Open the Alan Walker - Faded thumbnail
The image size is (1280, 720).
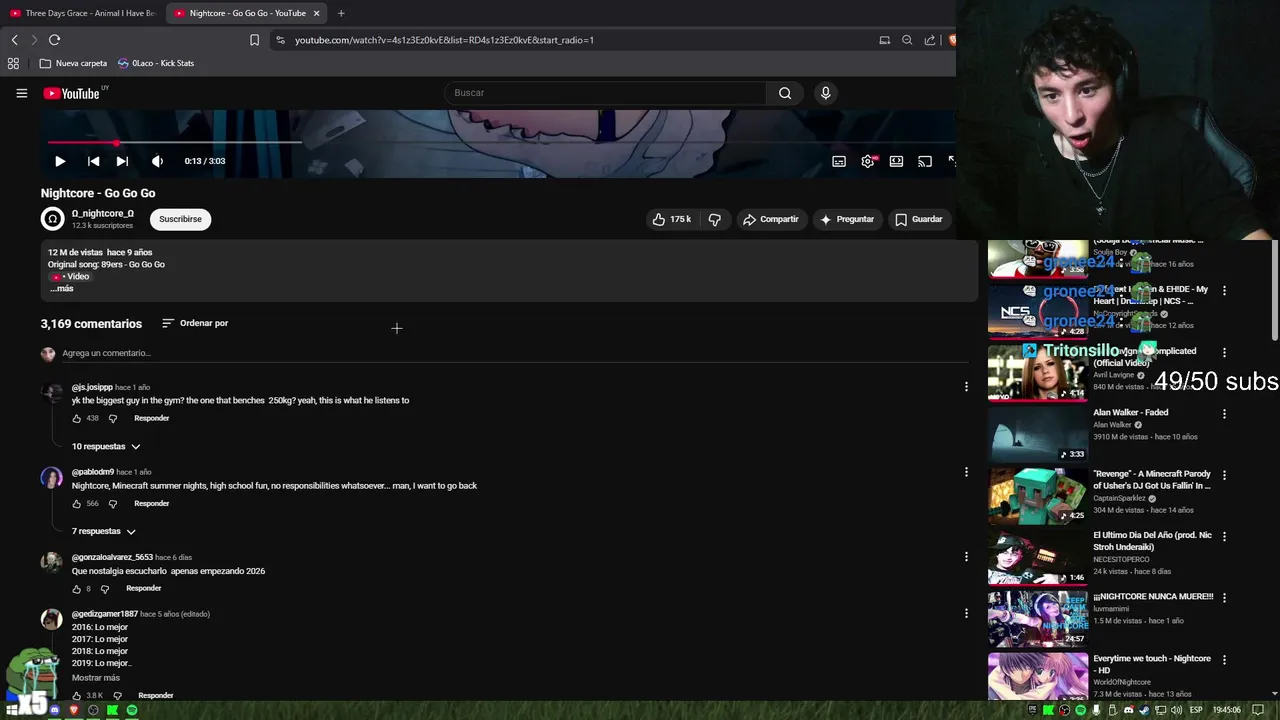1038,434
